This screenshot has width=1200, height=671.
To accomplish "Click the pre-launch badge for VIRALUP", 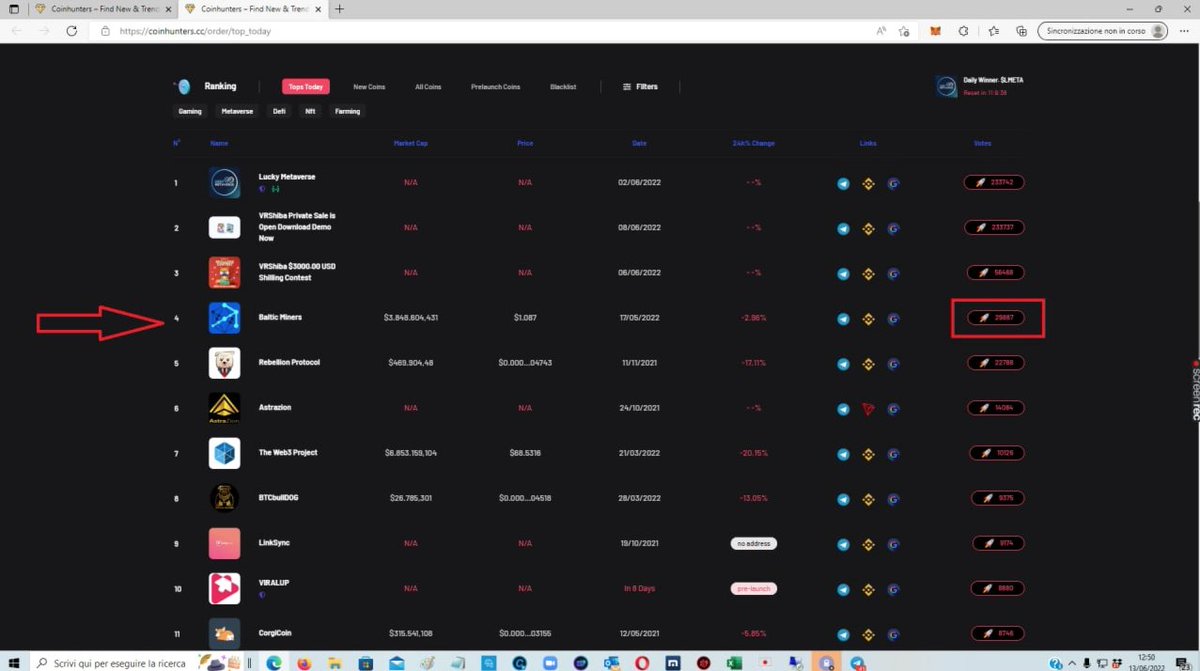I will 753,588.
